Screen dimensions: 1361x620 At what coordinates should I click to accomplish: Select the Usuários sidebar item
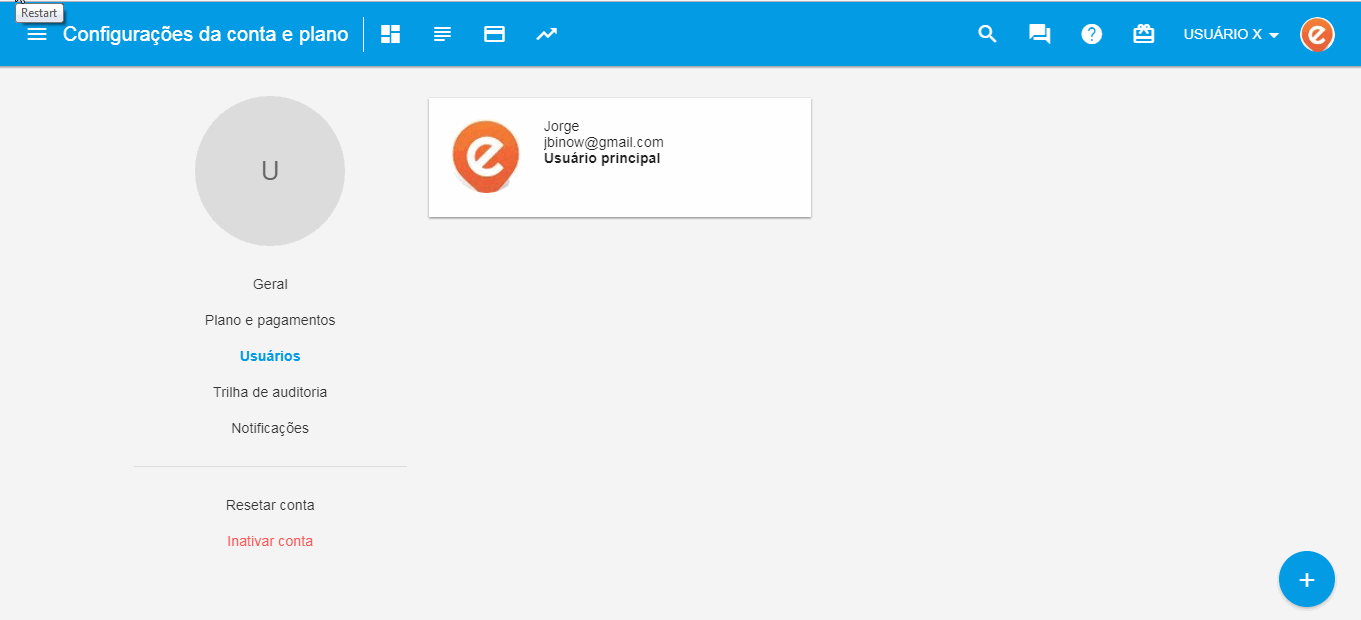pos(270,356)
